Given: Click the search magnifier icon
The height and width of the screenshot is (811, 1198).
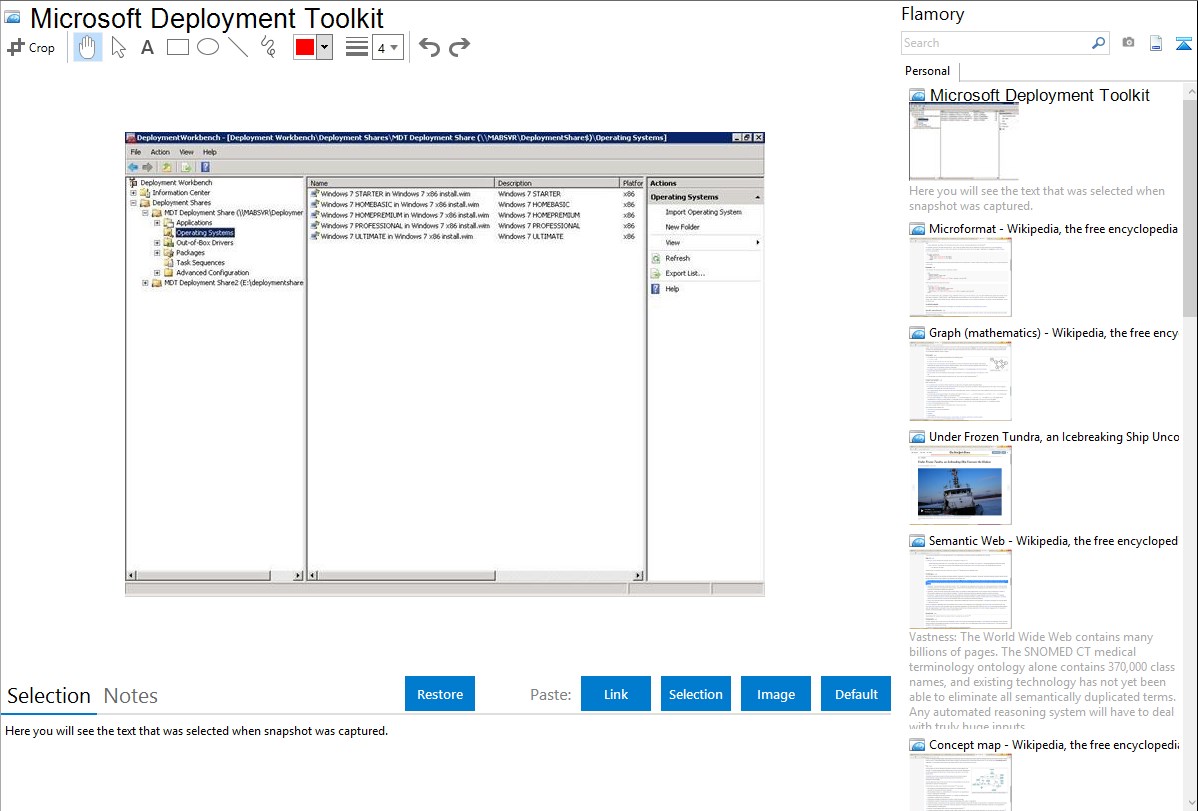Looking at the screenshot, I should (x=1099, y=43).
